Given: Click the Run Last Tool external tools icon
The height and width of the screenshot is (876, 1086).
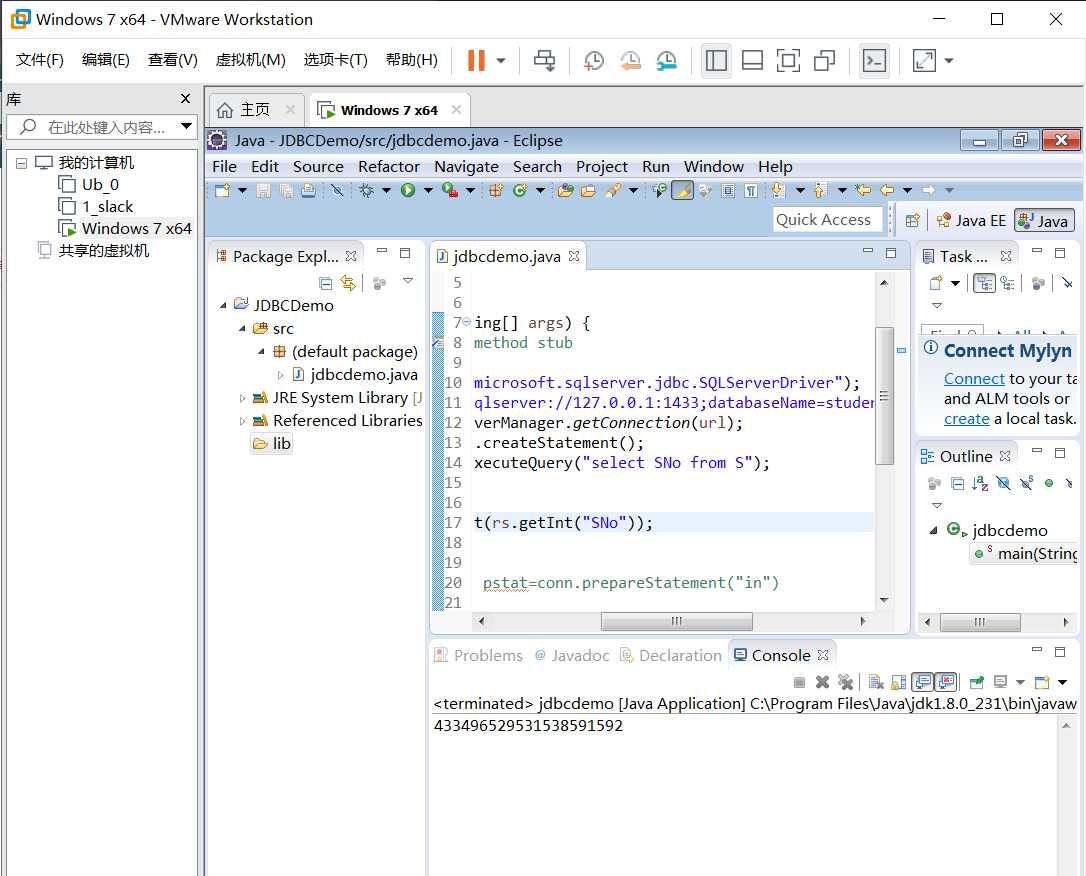Looking at the screenshot, I should tap(449, 190).
